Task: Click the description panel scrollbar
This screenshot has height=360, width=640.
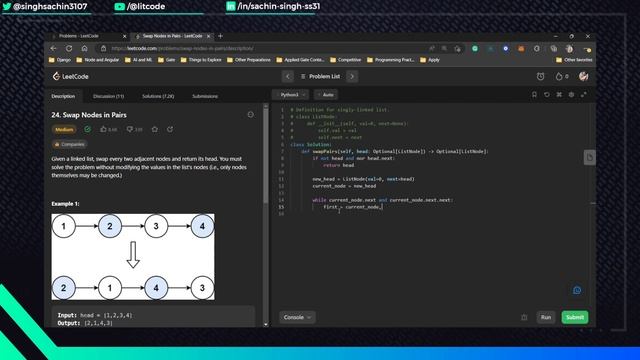Action: tap(266, 155)
